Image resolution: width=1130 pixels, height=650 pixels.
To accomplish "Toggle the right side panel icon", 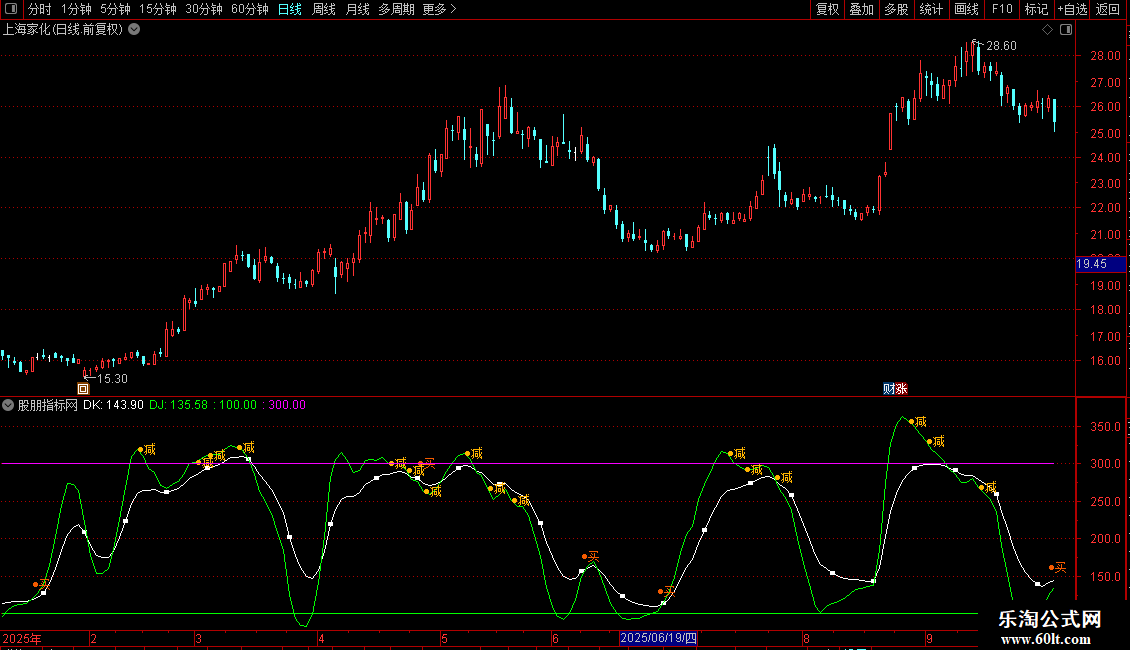I will tap(1066, 29).
